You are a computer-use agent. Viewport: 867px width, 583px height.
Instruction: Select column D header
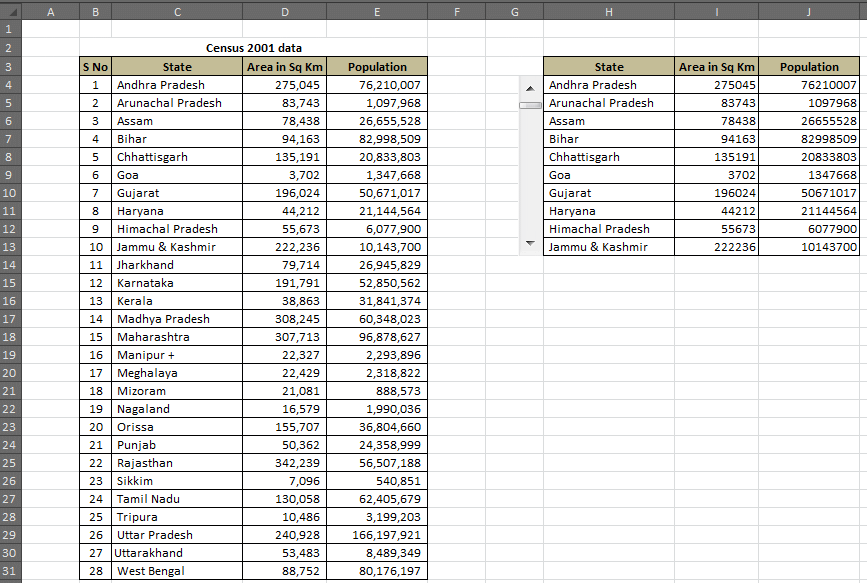(285, 12)
